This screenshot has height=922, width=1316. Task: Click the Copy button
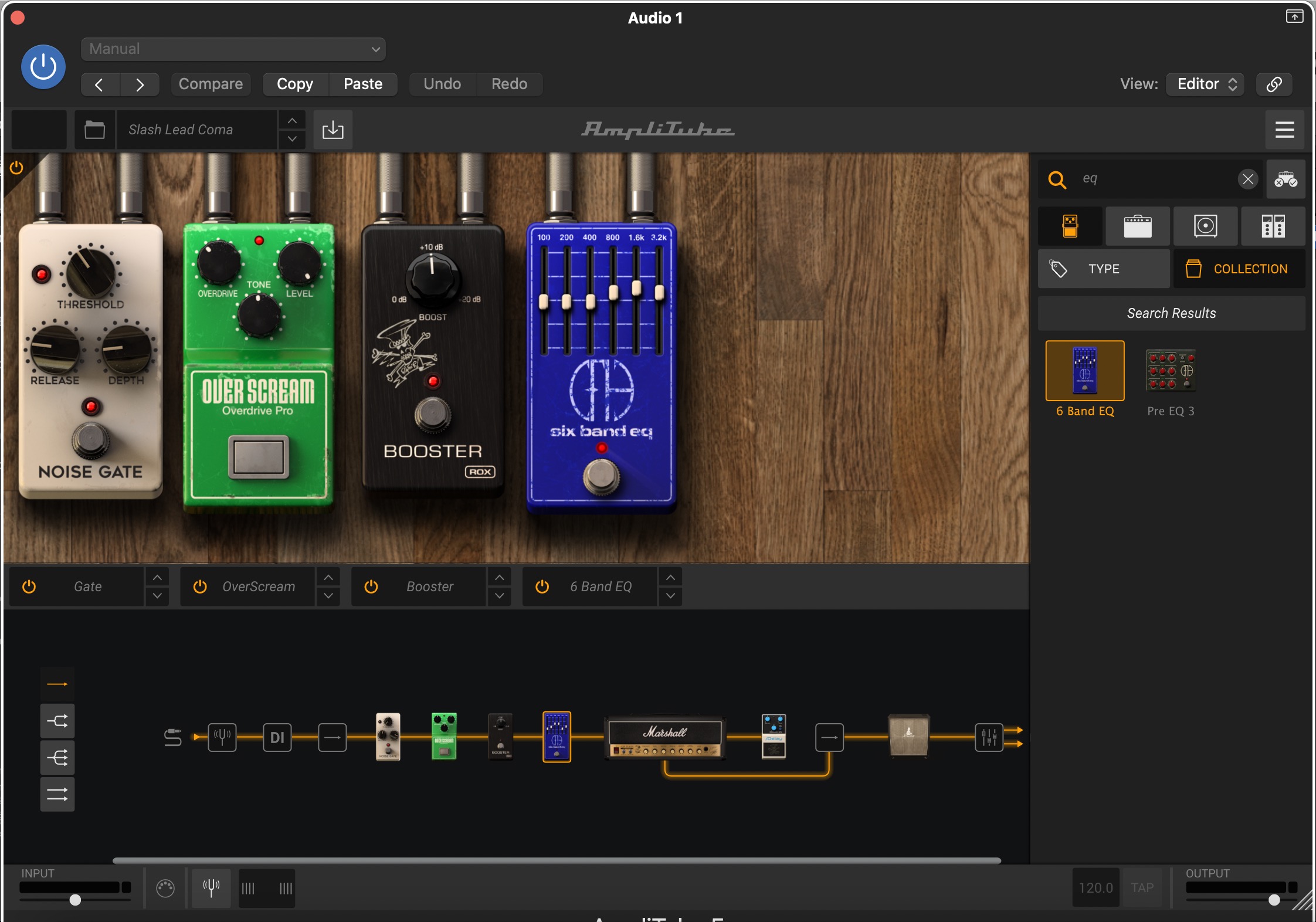[x=295, y=84]
